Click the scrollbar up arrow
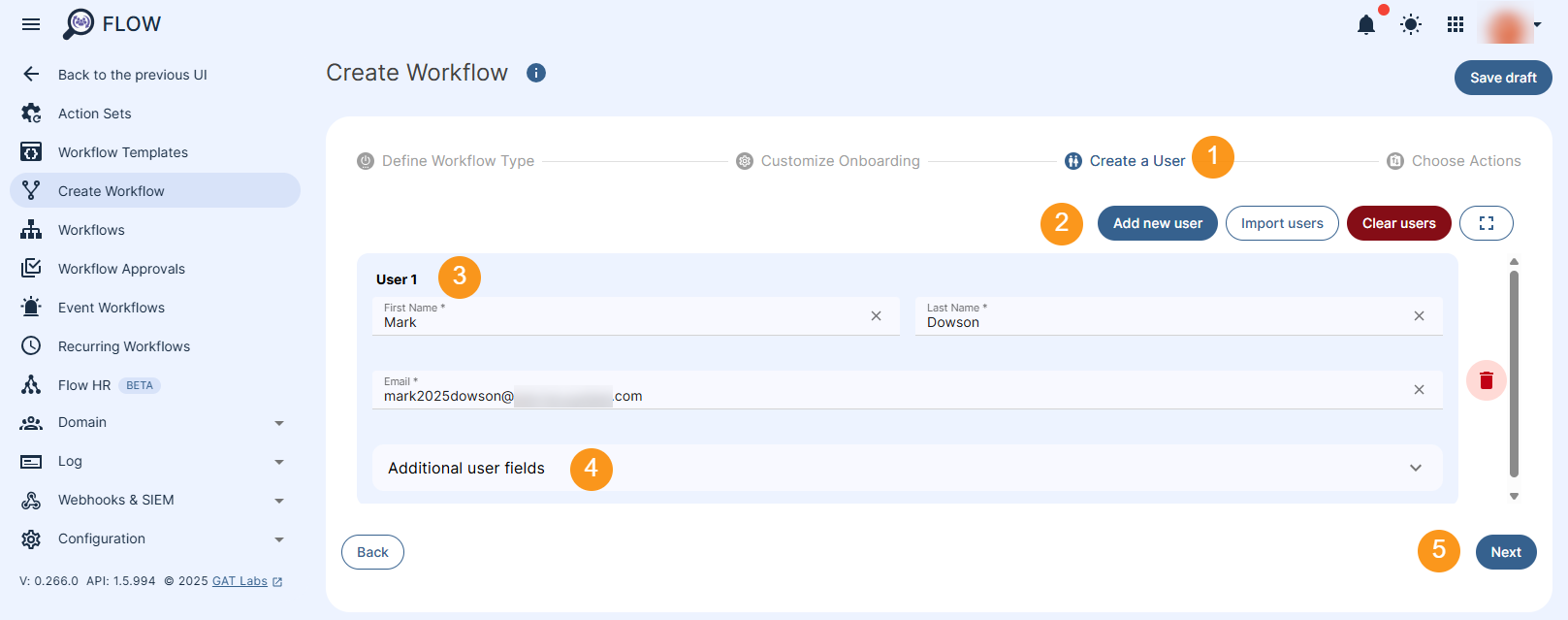 pos(1514,262)
